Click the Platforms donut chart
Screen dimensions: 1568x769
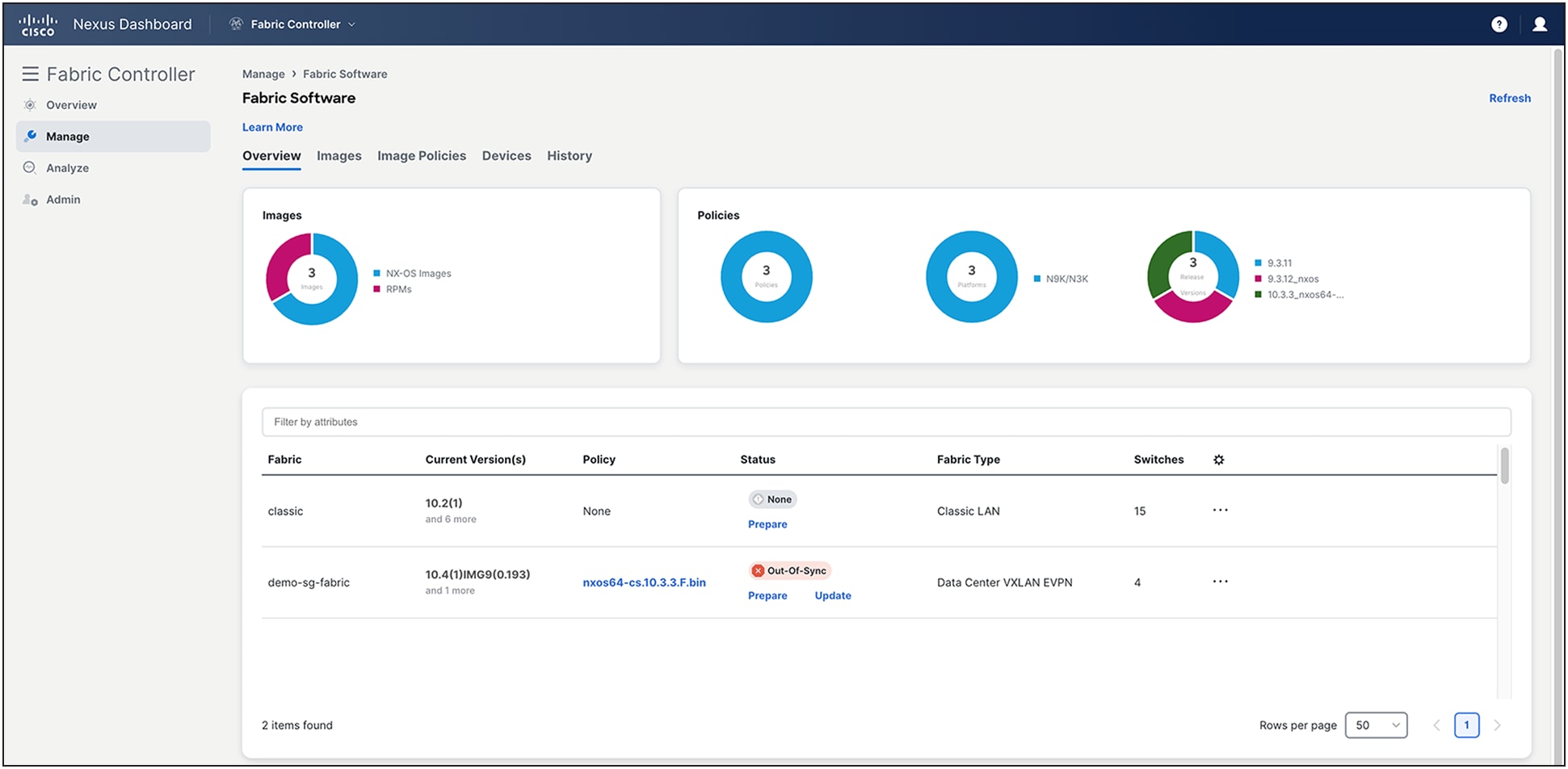(x=972, y=277)
